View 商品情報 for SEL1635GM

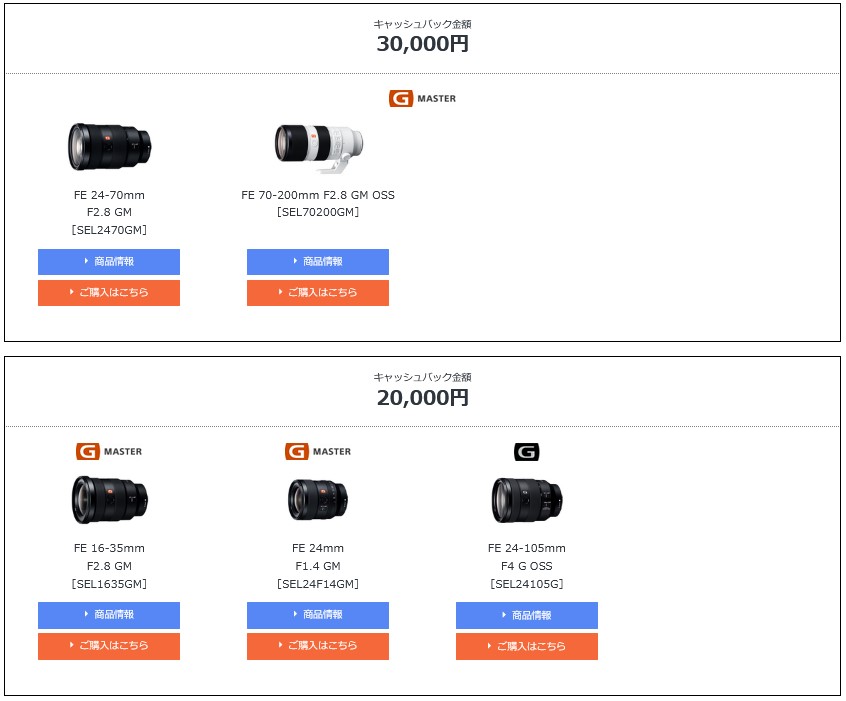point(109,615)
